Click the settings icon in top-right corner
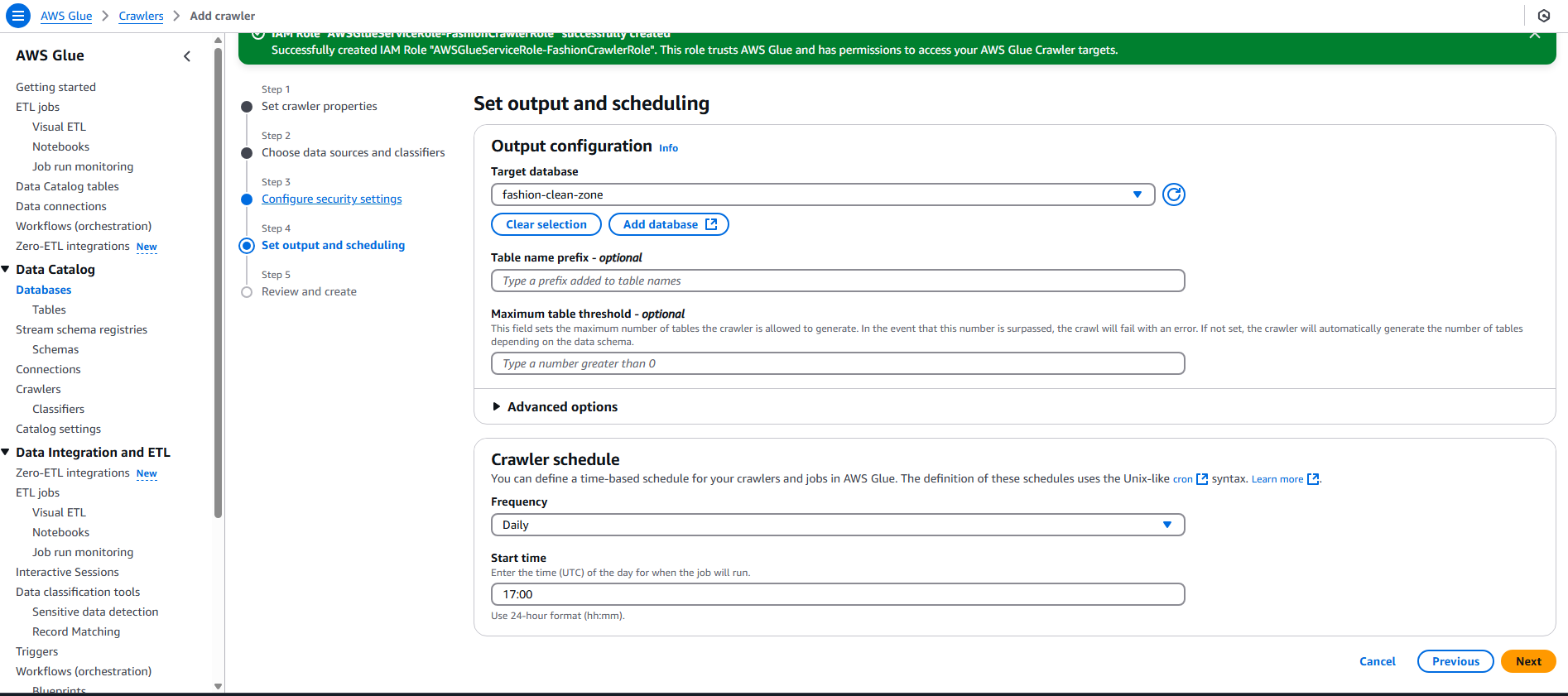1568x696 pixels. [1543, 16]
